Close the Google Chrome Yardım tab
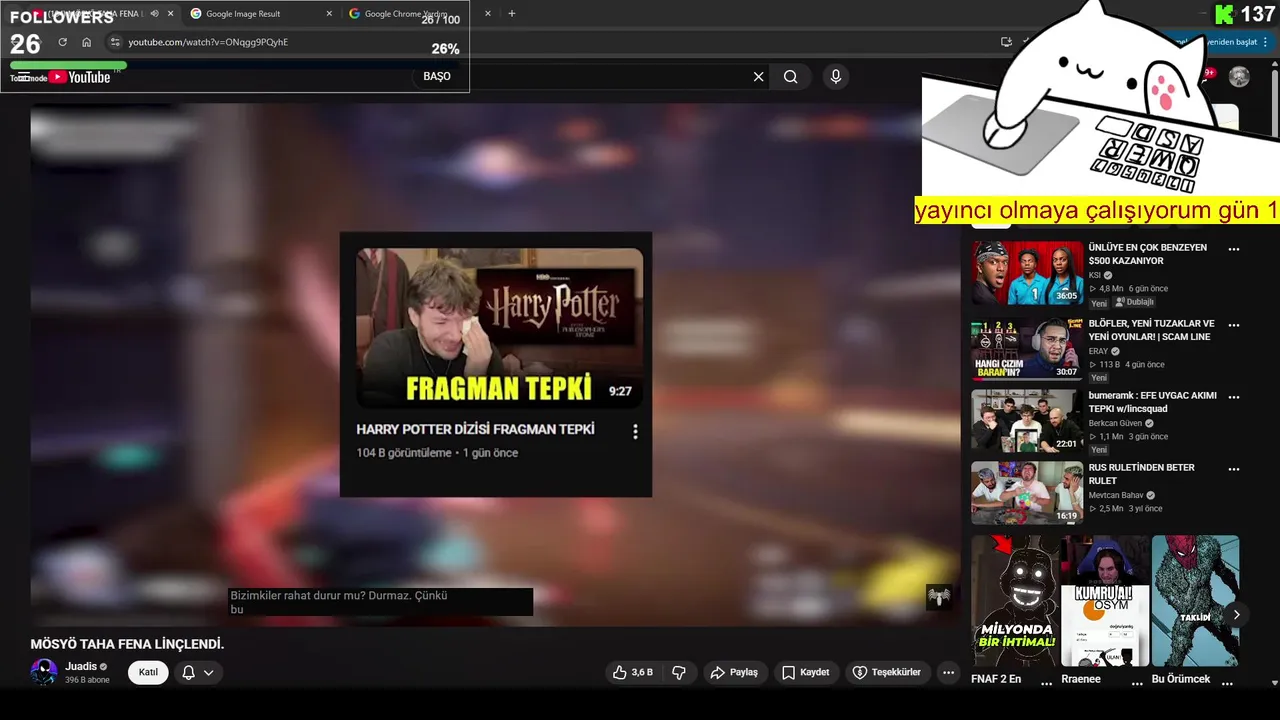 [488, 14]
